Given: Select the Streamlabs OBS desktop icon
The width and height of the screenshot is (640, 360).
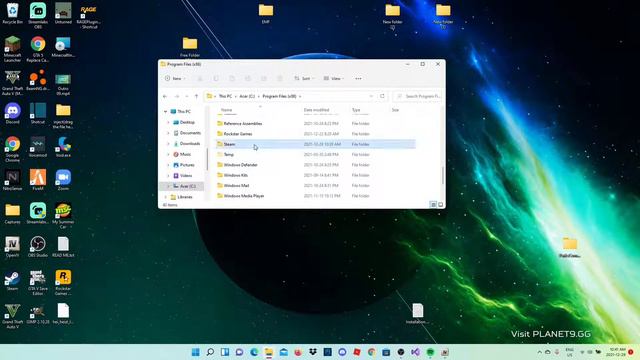Looking at the screenshot, I should click(38, 16).
